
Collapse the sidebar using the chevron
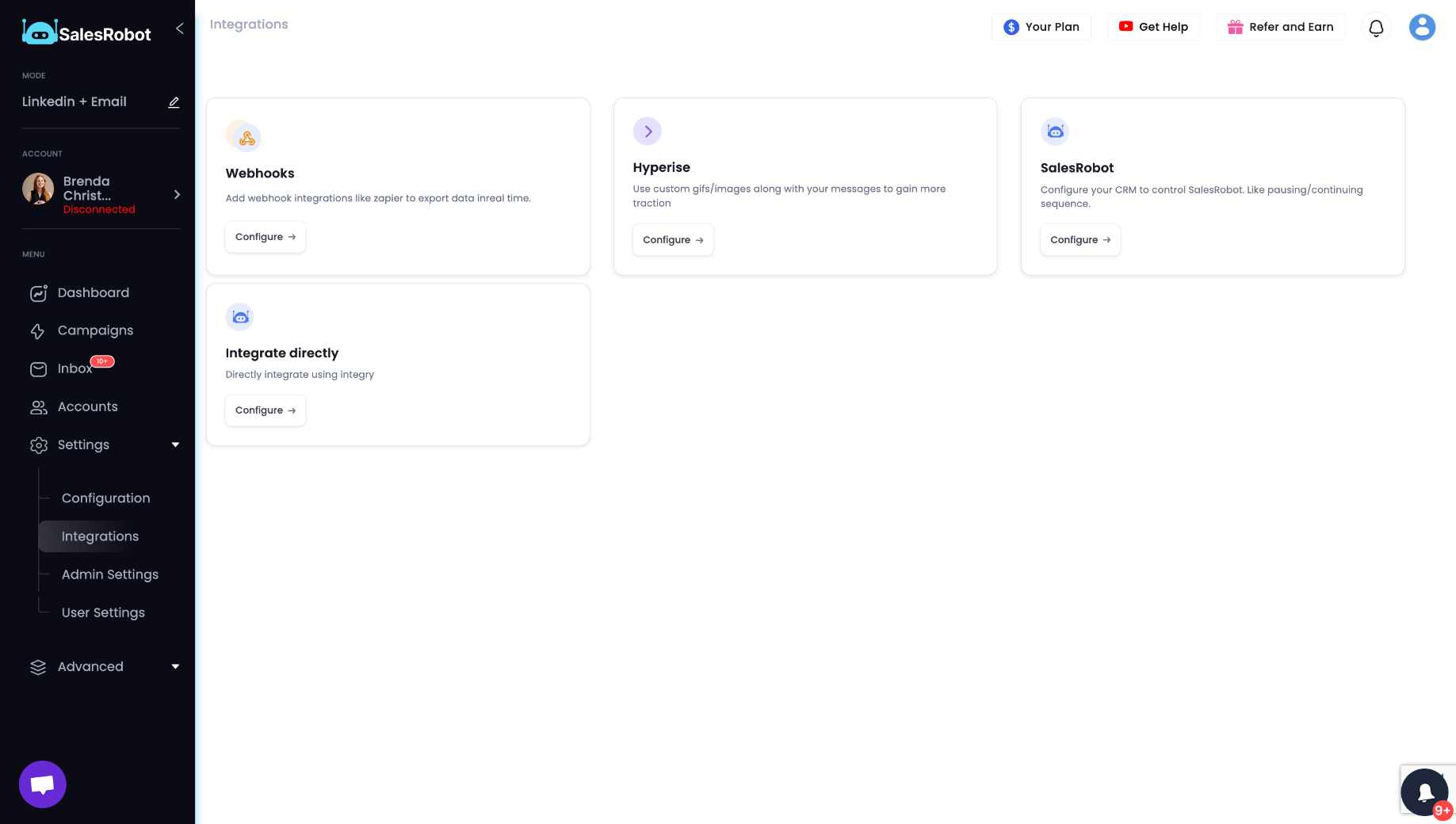click(x=179, y=28)
